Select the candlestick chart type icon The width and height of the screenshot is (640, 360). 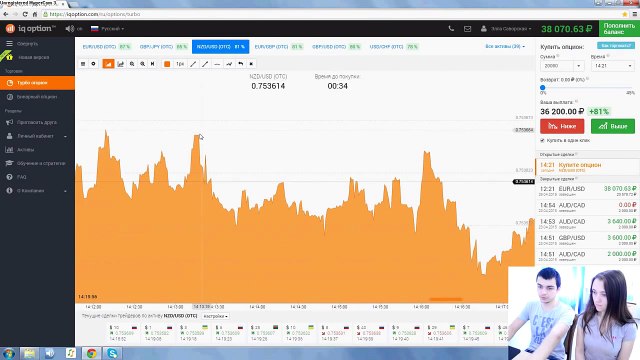point(120,64)
